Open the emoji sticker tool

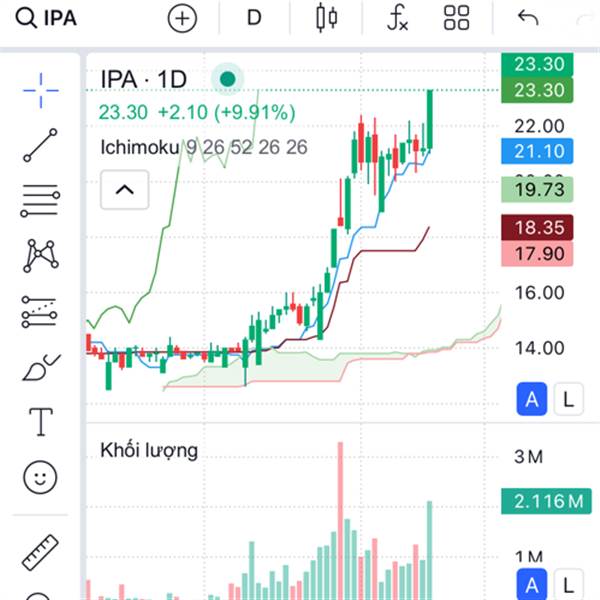click(40, 477)
